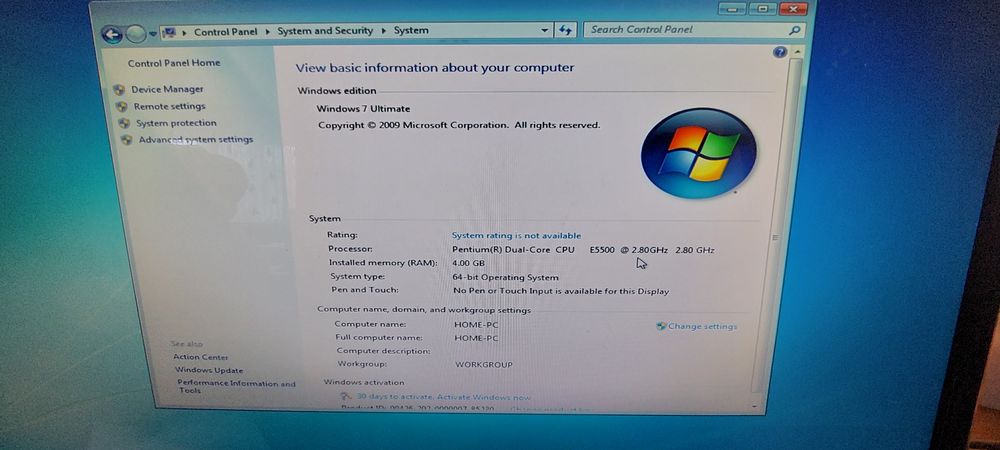Click the shield icon beside Change settings
The width and height of the screenshot is (1000, 450).
click(x=661, y=326)
